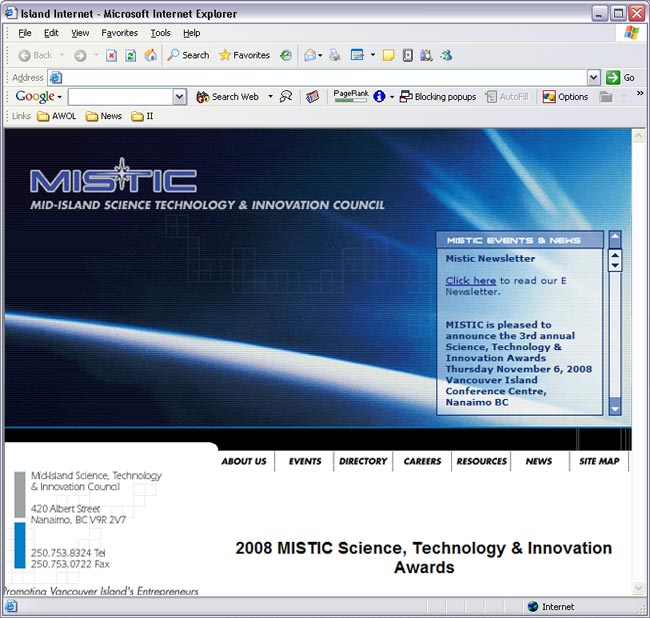Print the page with printer icon
Screen dimensions: 650x618
click(x=335, y=55)
